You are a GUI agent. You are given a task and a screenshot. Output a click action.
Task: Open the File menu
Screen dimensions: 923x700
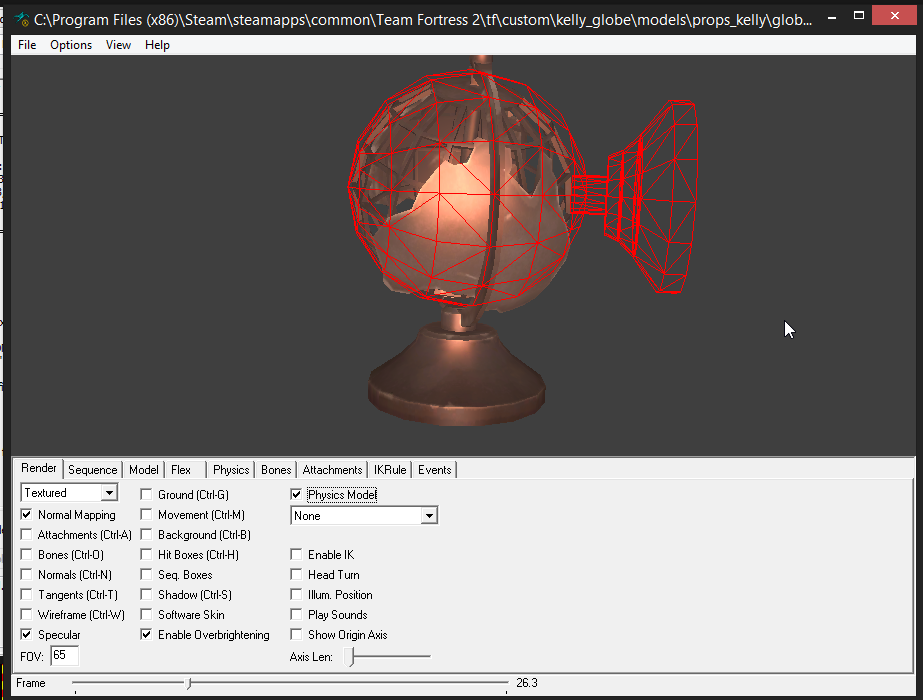pos(27,45)
